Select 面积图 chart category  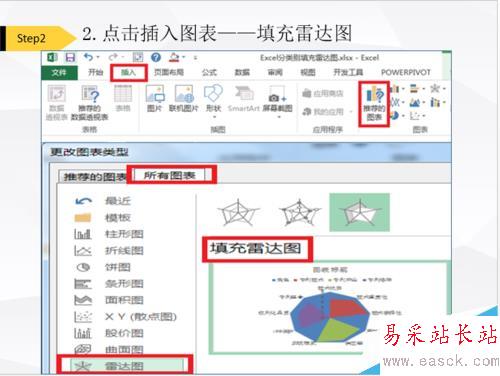point(109,300)
